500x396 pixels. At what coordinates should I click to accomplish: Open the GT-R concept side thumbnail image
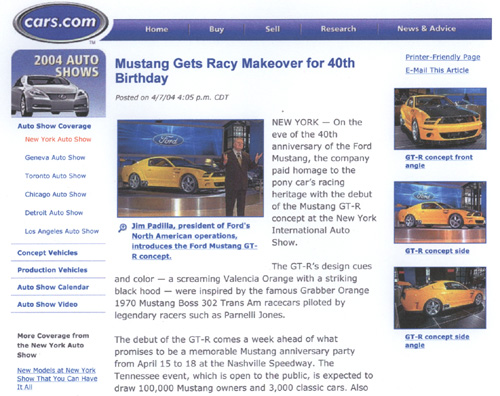440,212
